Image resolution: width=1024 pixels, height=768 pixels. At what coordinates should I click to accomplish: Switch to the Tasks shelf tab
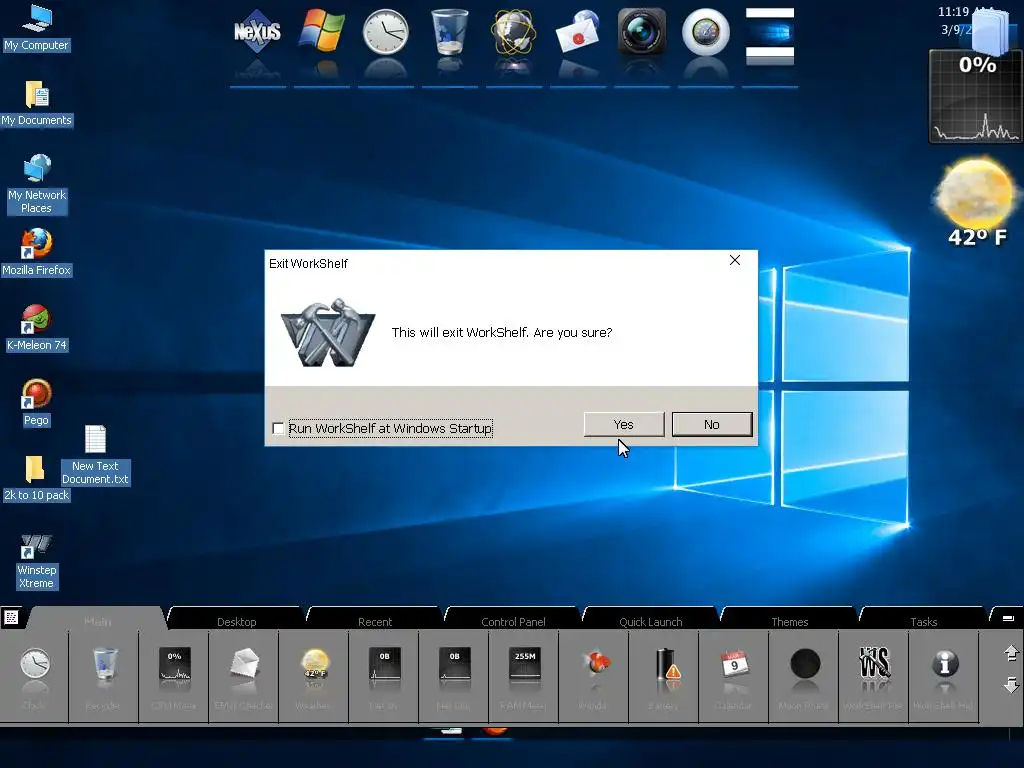point(923,621)
